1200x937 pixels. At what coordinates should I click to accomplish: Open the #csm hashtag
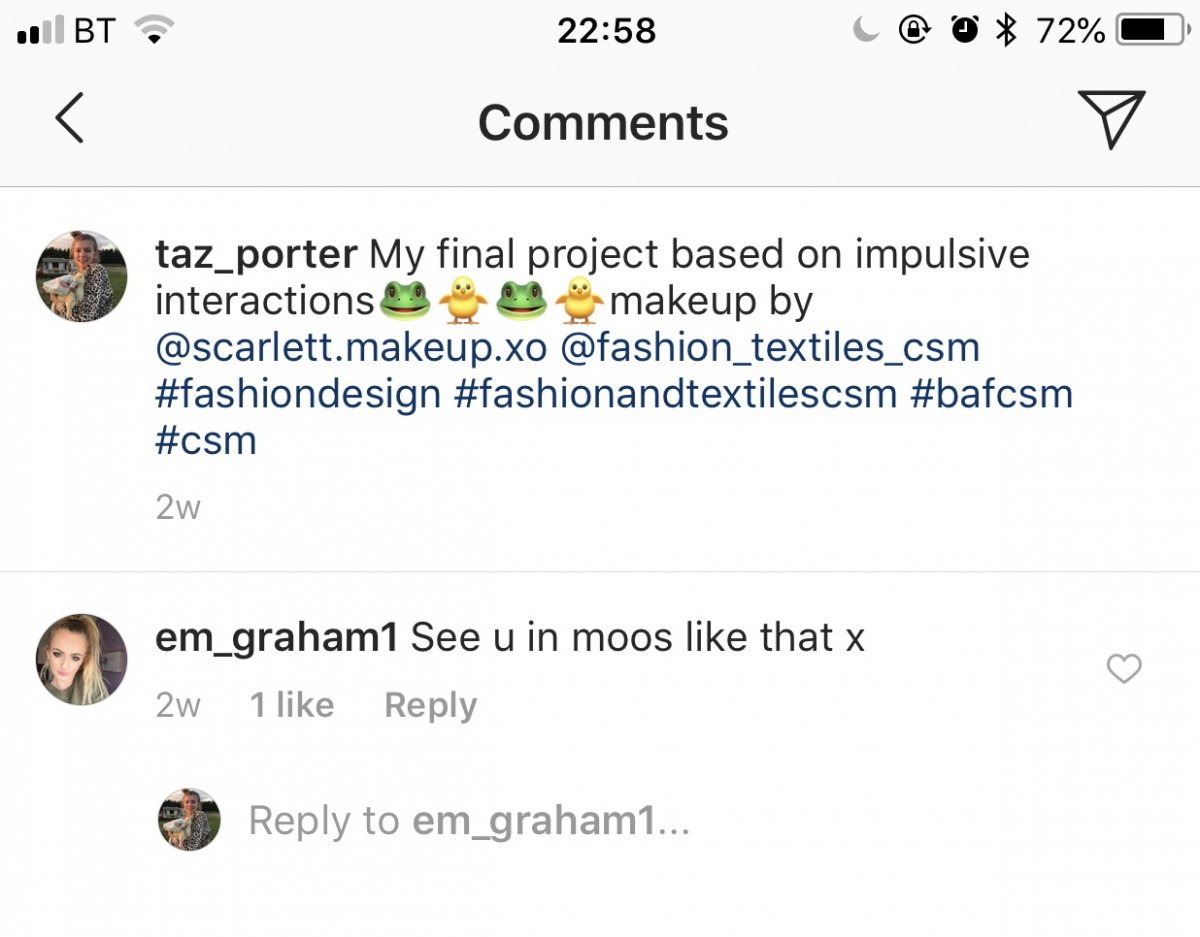pyautogui.click(x=206, y=440)
